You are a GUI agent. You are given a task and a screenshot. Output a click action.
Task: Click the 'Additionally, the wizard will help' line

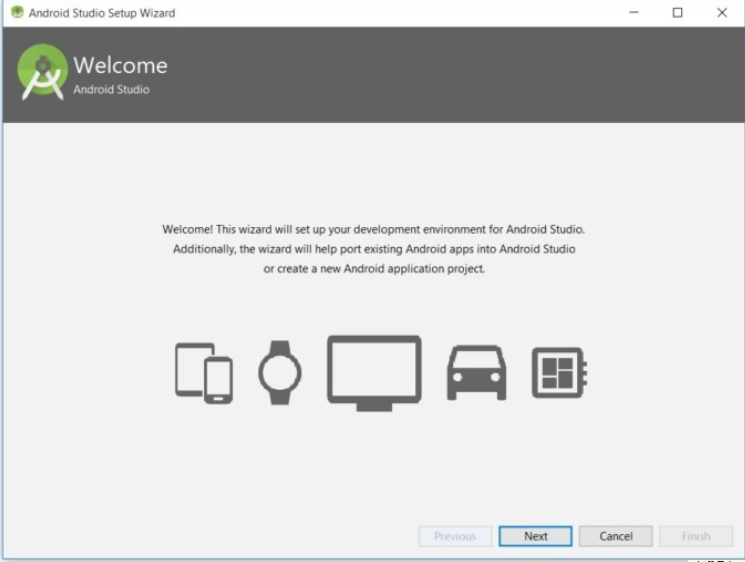pos(374,249)
